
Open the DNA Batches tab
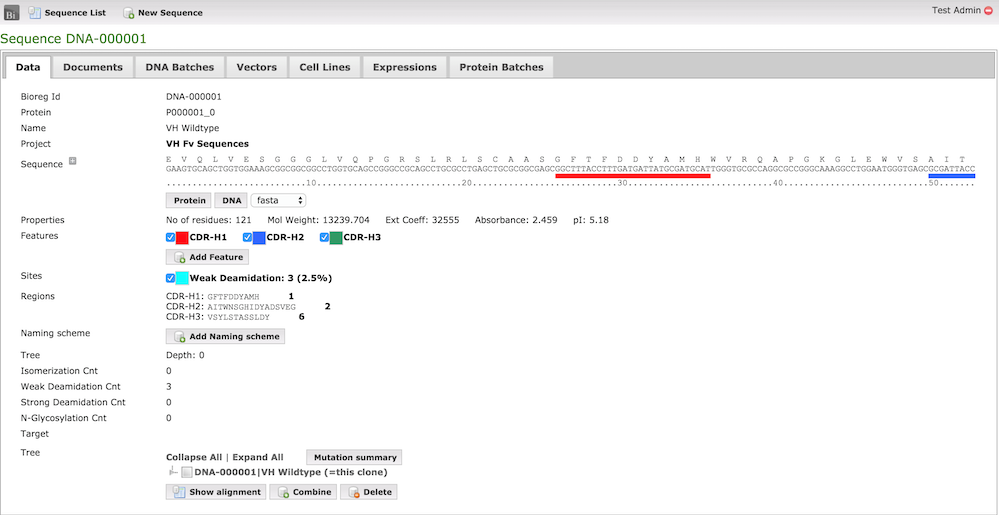pyautogui.click(x=180, y=67)
